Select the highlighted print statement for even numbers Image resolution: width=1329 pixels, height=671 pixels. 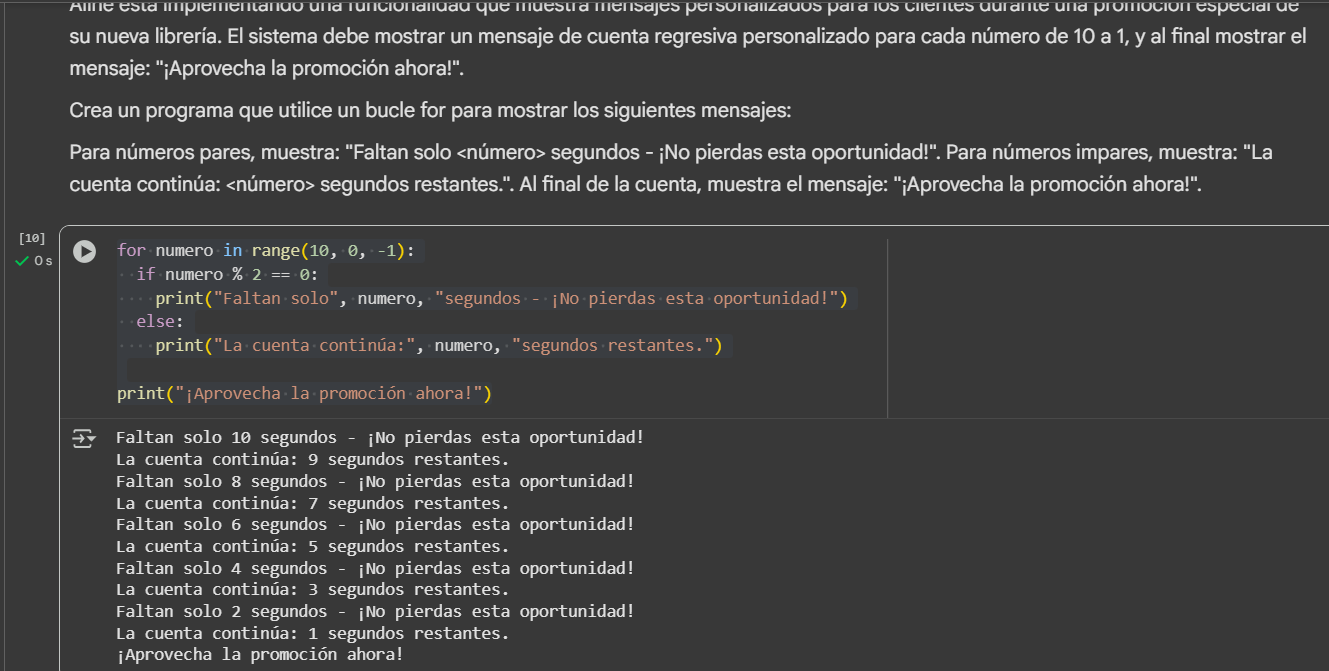pyautogui.click(x=500, y=297)
